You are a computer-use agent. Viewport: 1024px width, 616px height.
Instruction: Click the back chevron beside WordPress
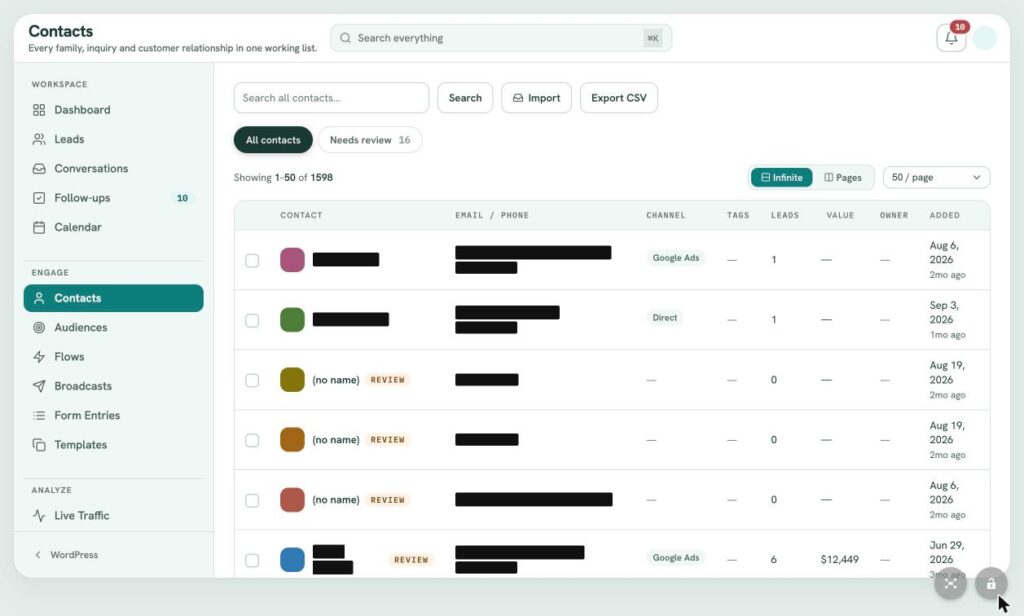38,555
